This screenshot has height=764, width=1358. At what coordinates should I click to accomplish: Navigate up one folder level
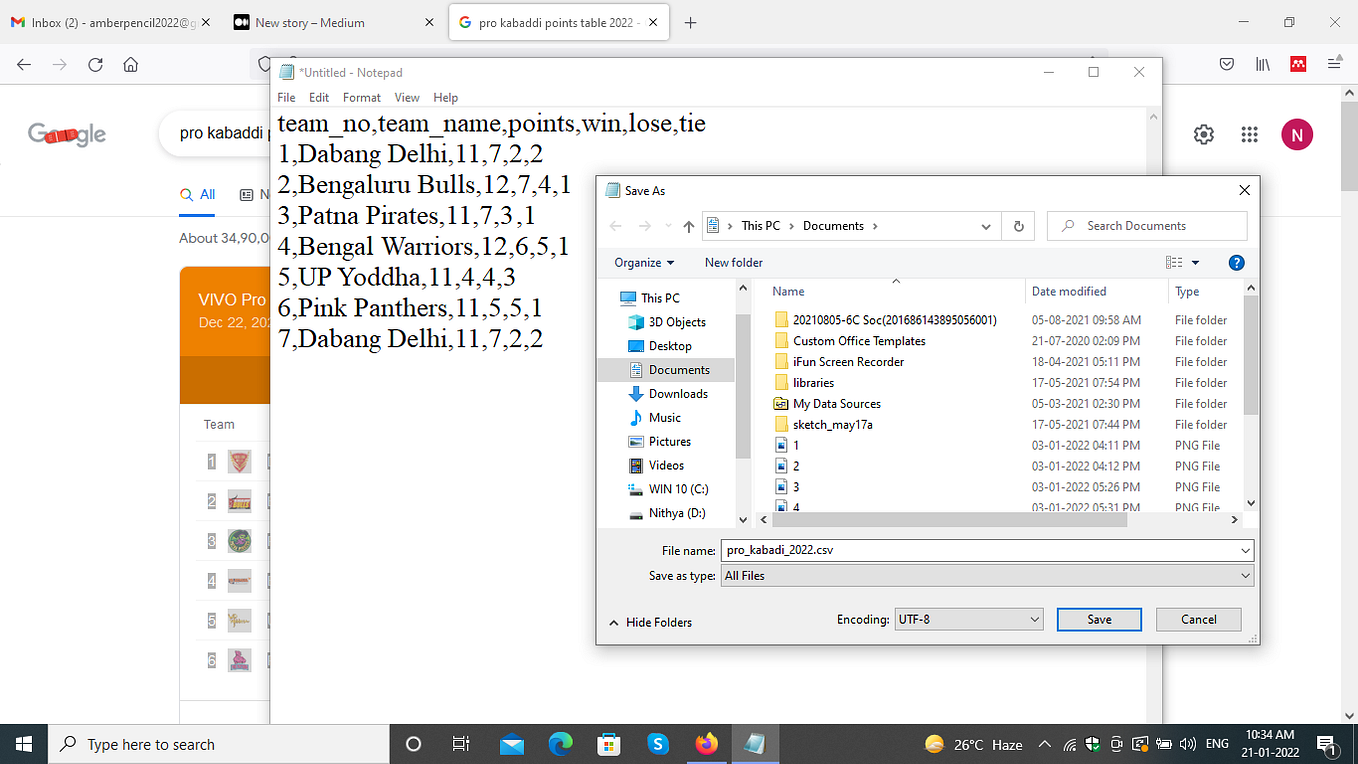point(687,225)
